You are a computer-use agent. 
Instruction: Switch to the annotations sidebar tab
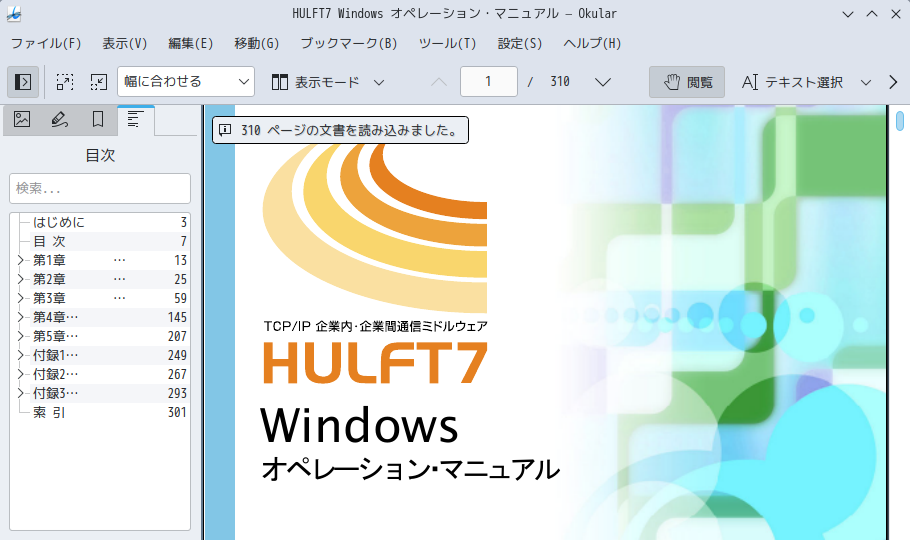60,120
